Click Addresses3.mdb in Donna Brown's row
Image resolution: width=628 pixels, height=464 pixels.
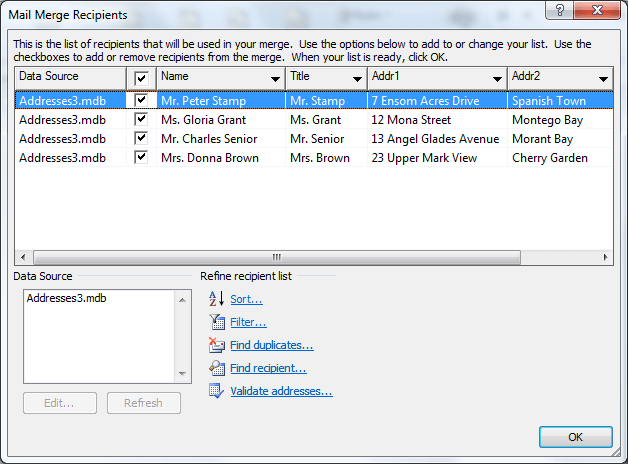tap(62, 158)
